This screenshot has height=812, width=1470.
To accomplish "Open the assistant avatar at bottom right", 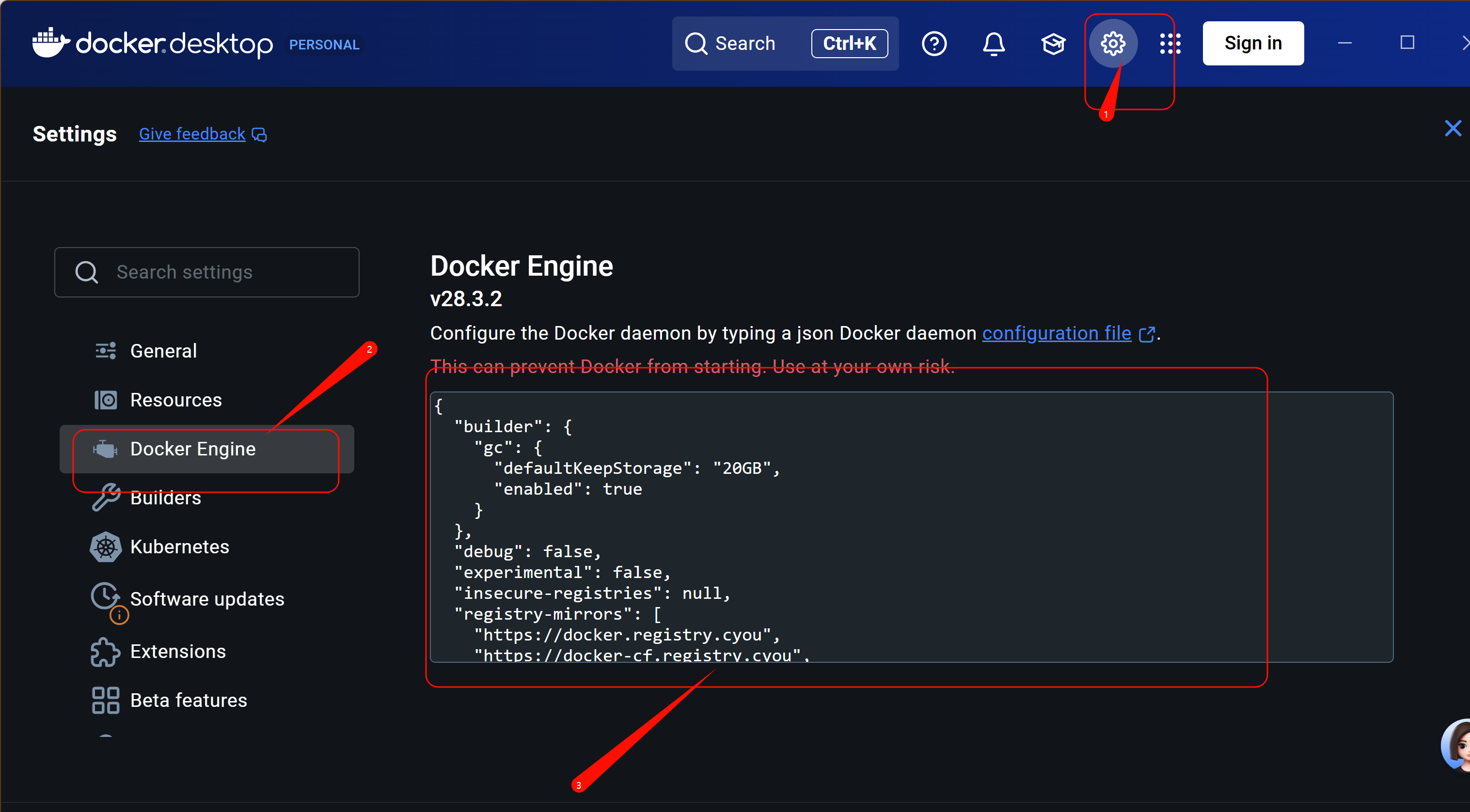I will [1456, 745].
